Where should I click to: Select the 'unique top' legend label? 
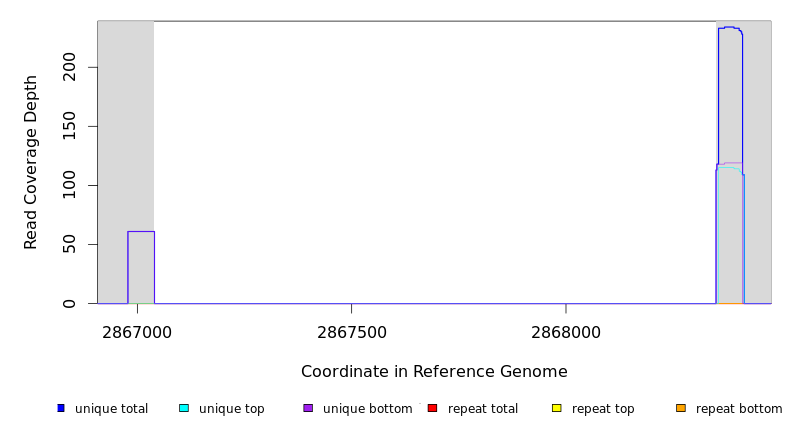pos(232,409)
